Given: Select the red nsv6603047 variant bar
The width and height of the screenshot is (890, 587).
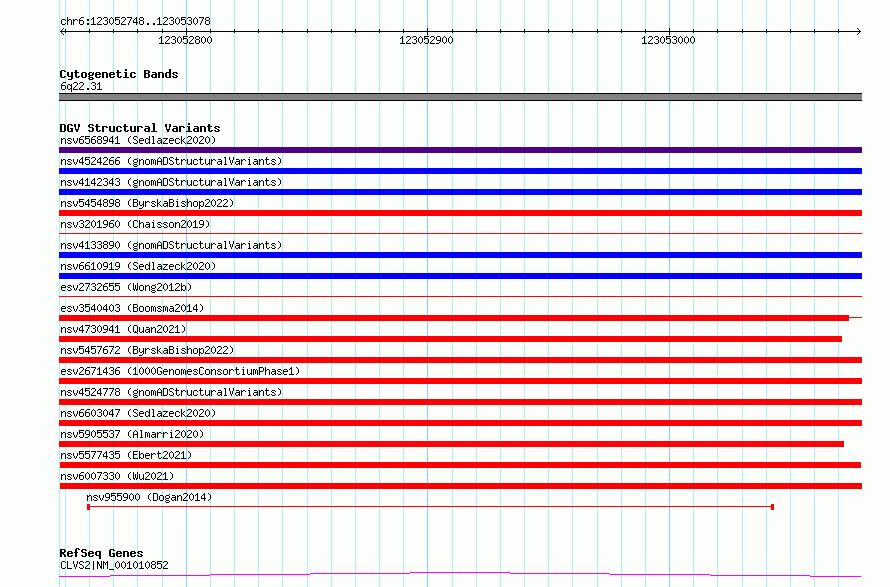Looking at the screenshot, I should pos(460,423).
